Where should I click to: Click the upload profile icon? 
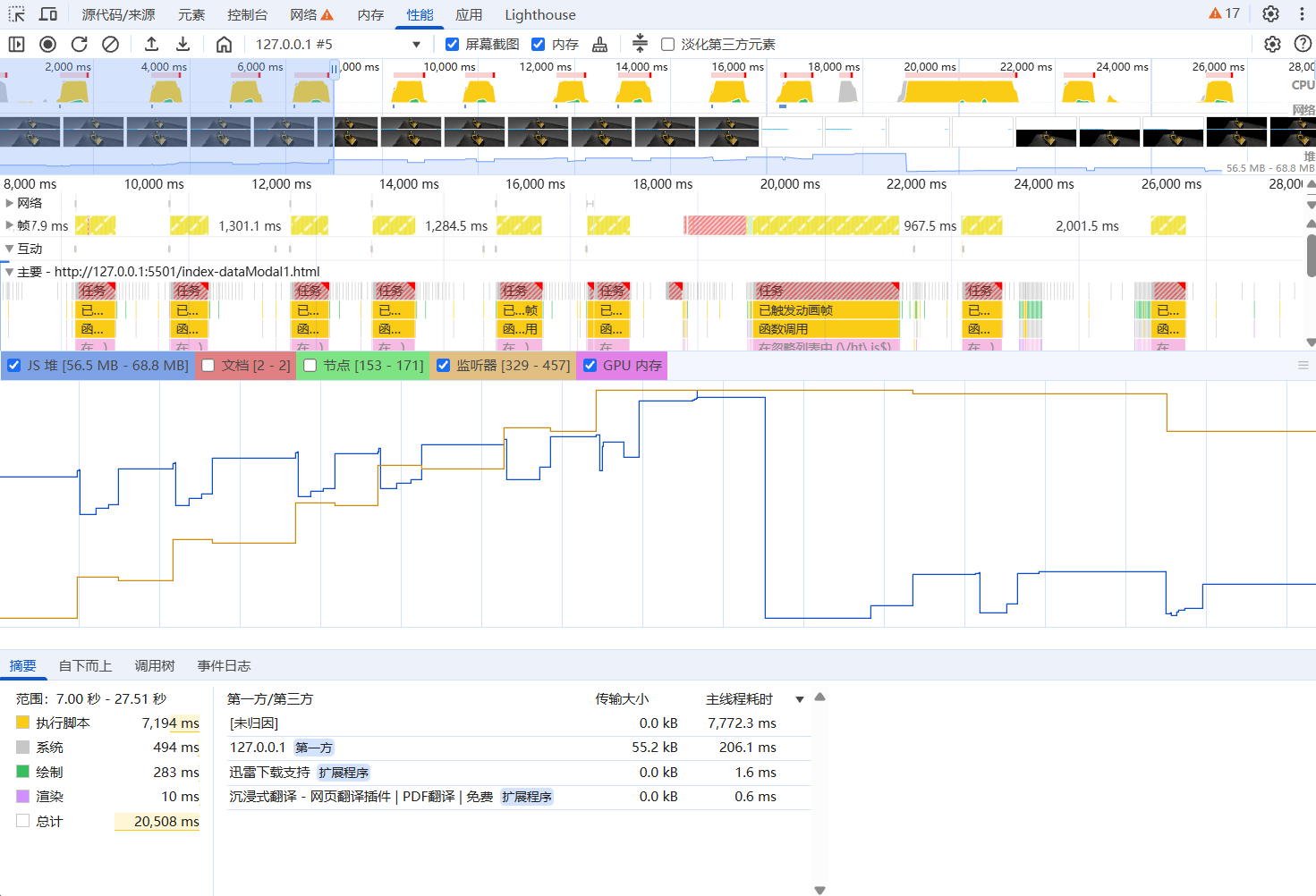point(151,44)
